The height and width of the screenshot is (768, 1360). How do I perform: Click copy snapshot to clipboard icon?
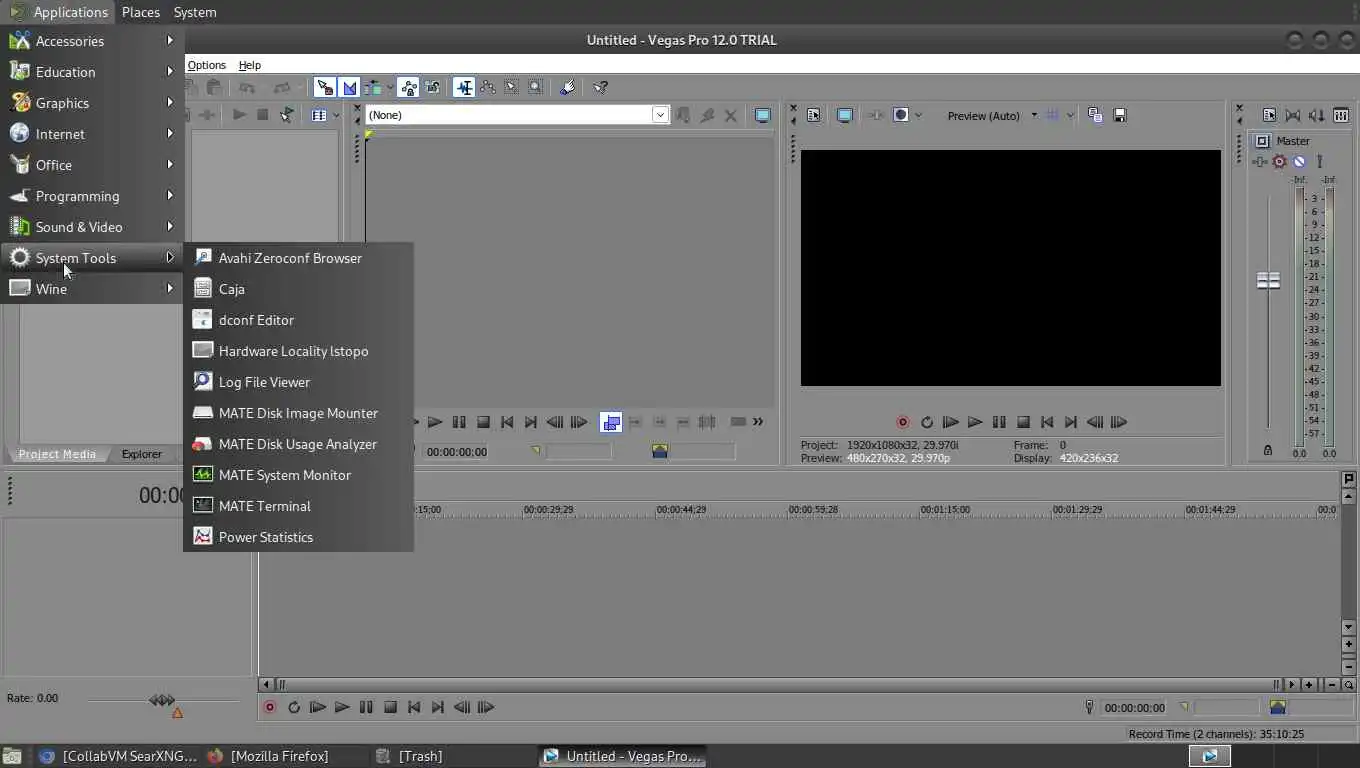(1095, 115)
